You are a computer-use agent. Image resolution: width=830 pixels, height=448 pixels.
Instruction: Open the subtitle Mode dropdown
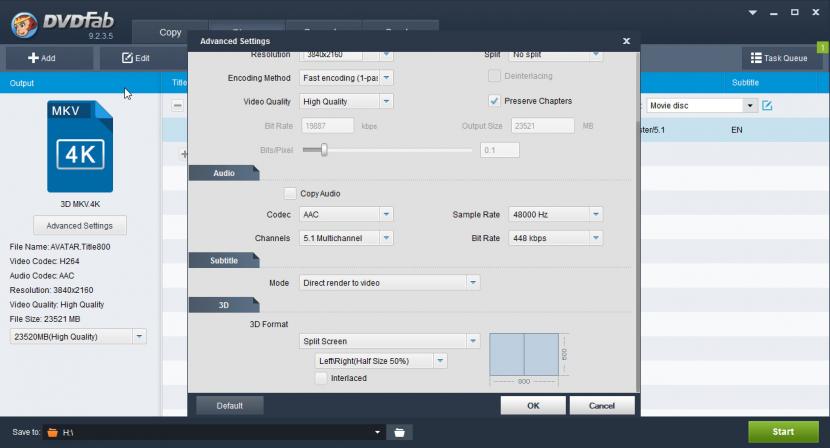click(389, 283)
